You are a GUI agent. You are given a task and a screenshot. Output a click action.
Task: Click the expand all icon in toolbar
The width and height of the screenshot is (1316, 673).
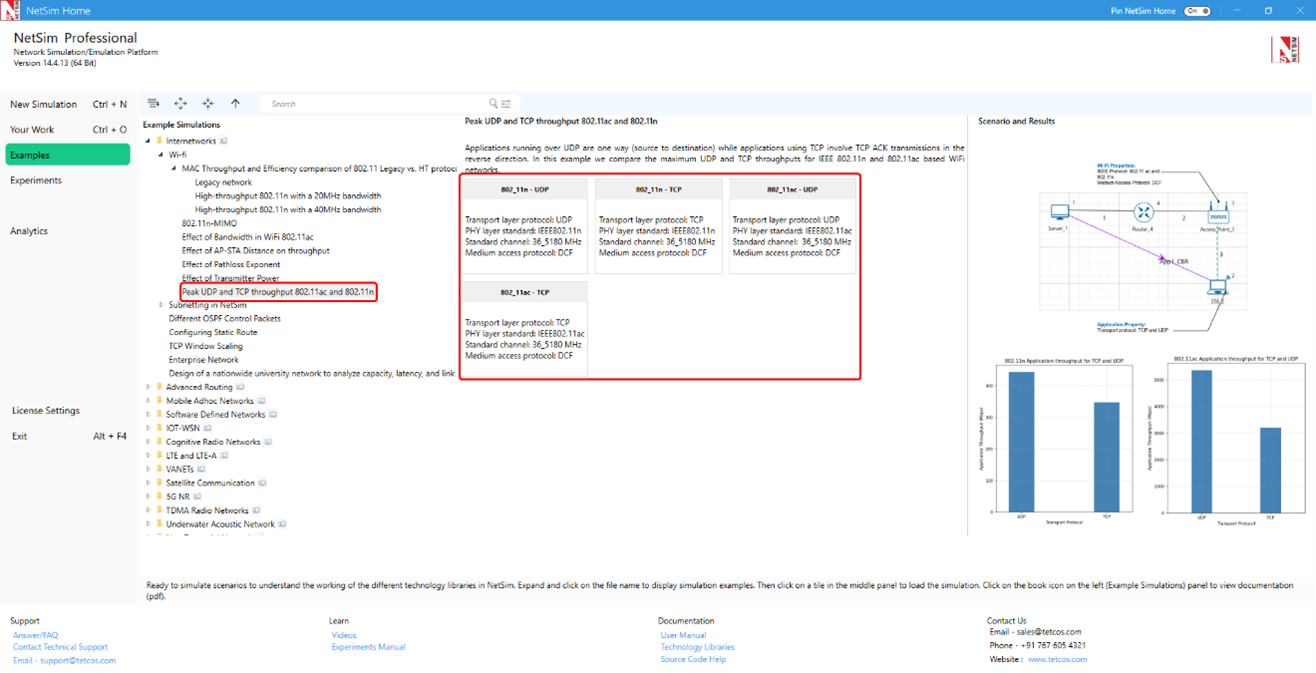tap(180, 104)
